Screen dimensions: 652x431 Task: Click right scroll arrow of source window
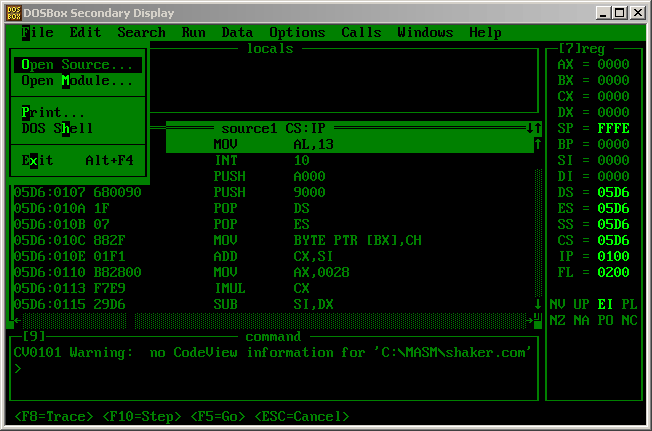coord(529,320)
